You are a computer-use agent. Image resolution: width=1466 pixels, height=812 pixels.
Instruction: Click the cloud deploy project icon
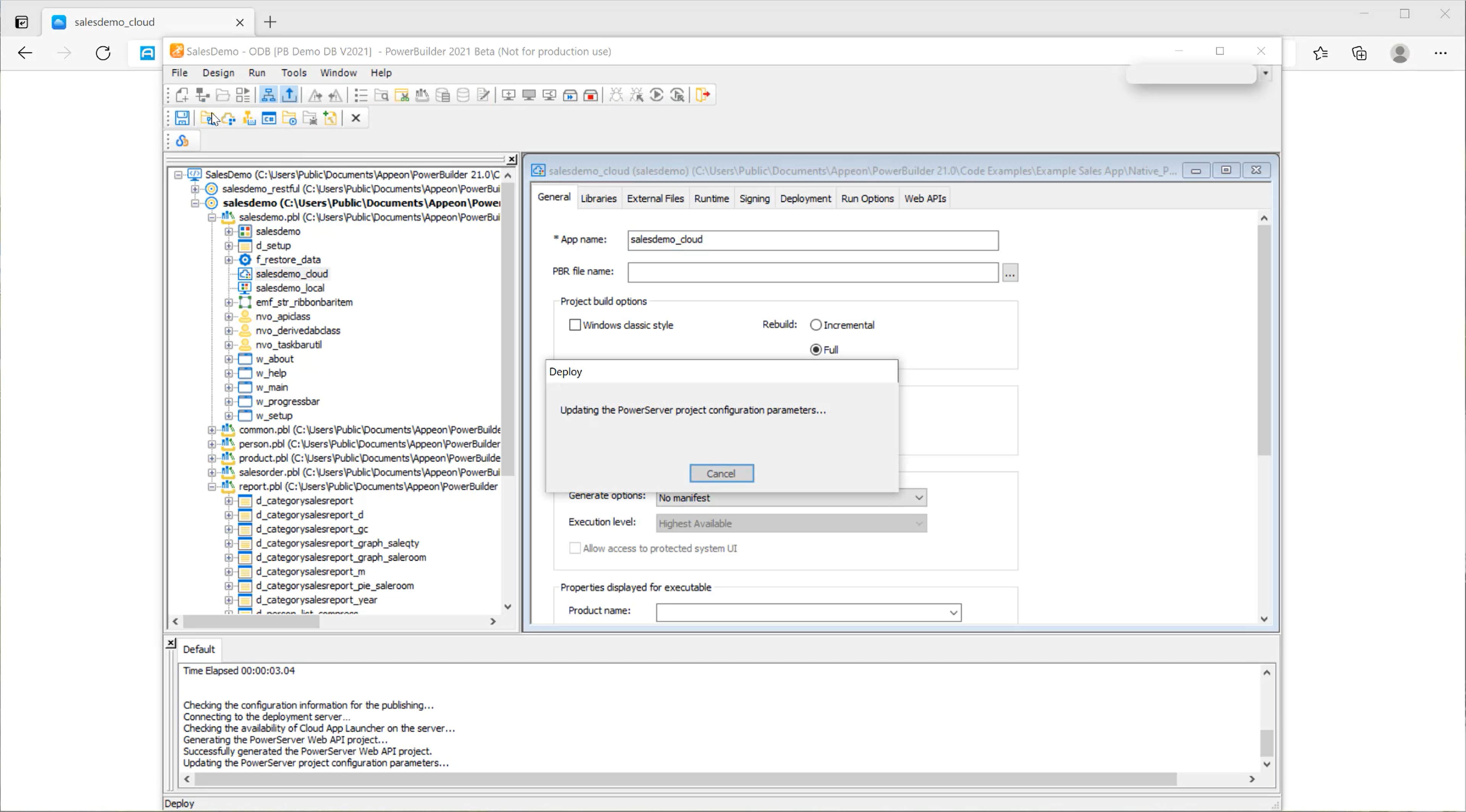229,118
